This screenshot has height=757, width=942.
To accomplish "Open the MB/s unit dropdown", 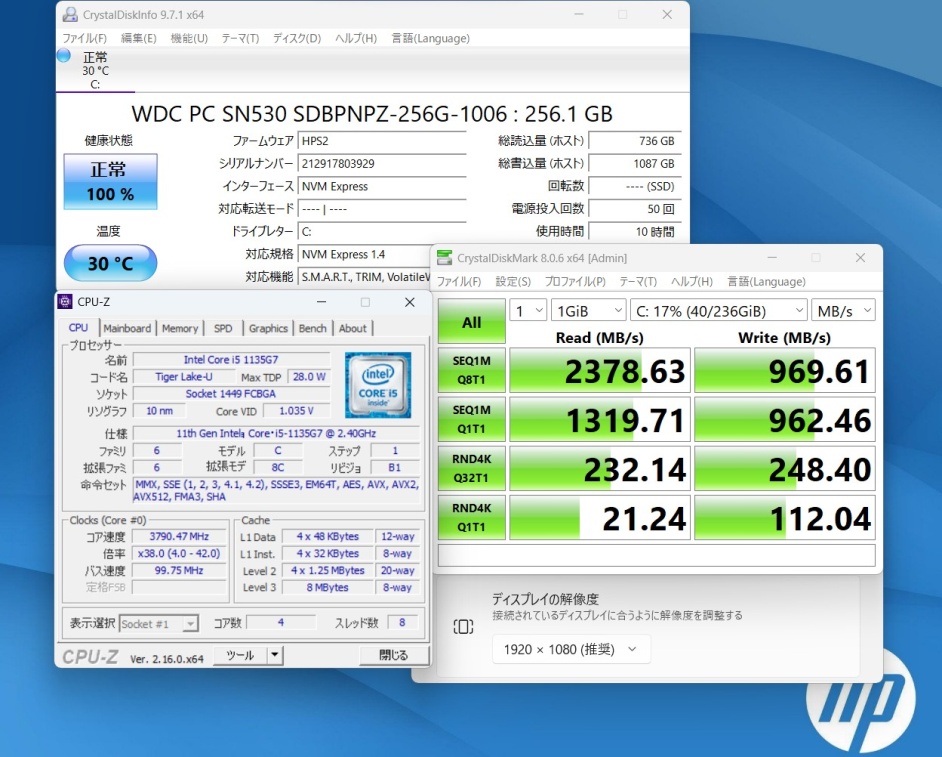I will pos(843,311).
